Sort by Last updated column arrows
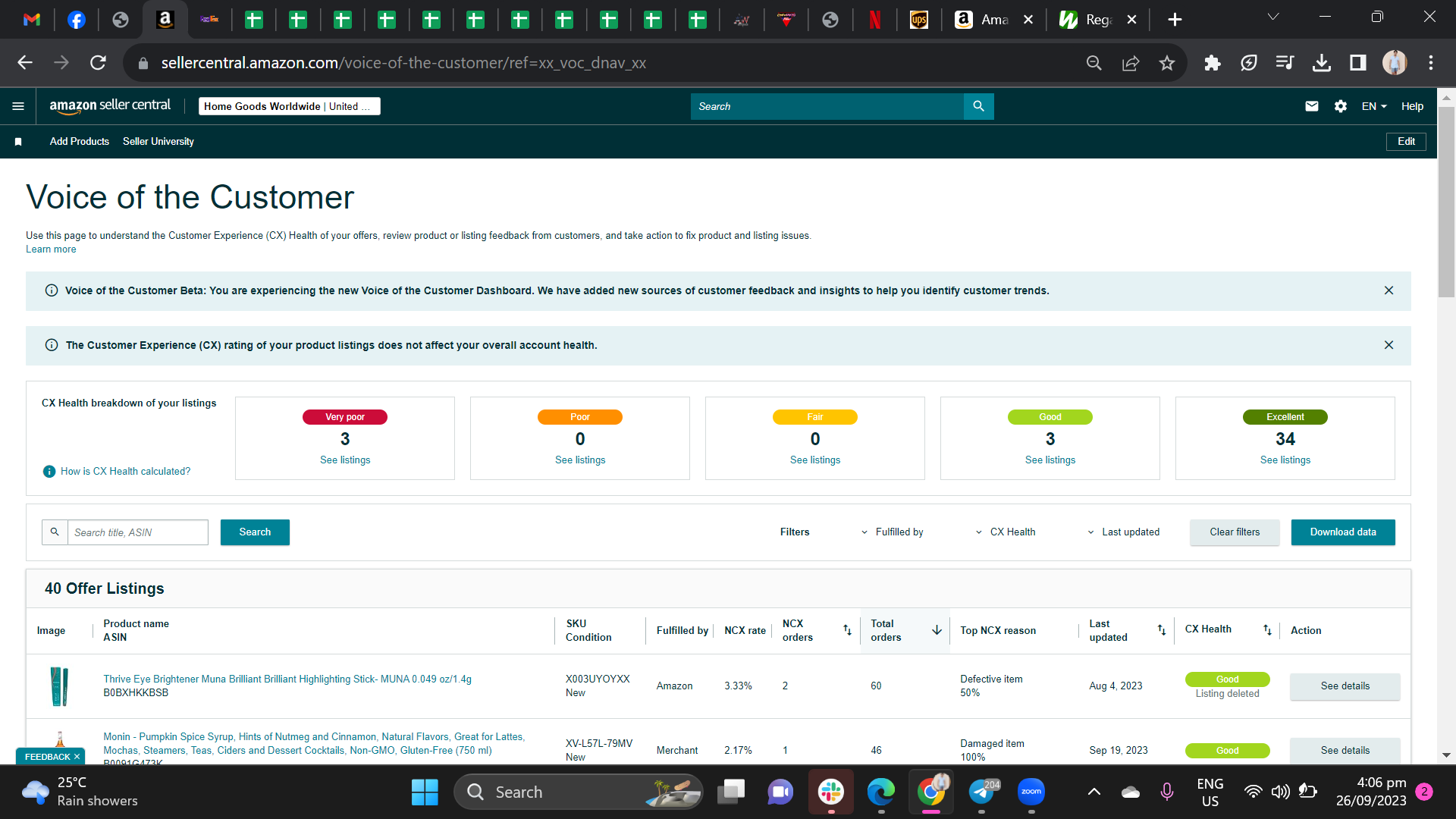 [1161, 630]
